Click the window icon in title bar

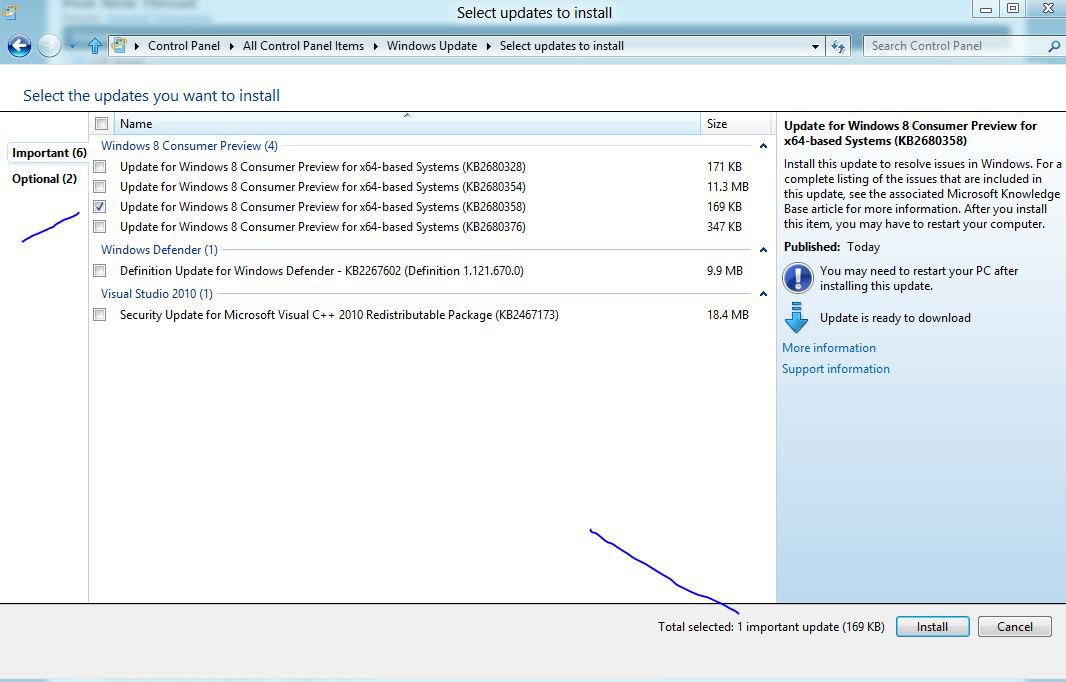(x=10, y=10)
